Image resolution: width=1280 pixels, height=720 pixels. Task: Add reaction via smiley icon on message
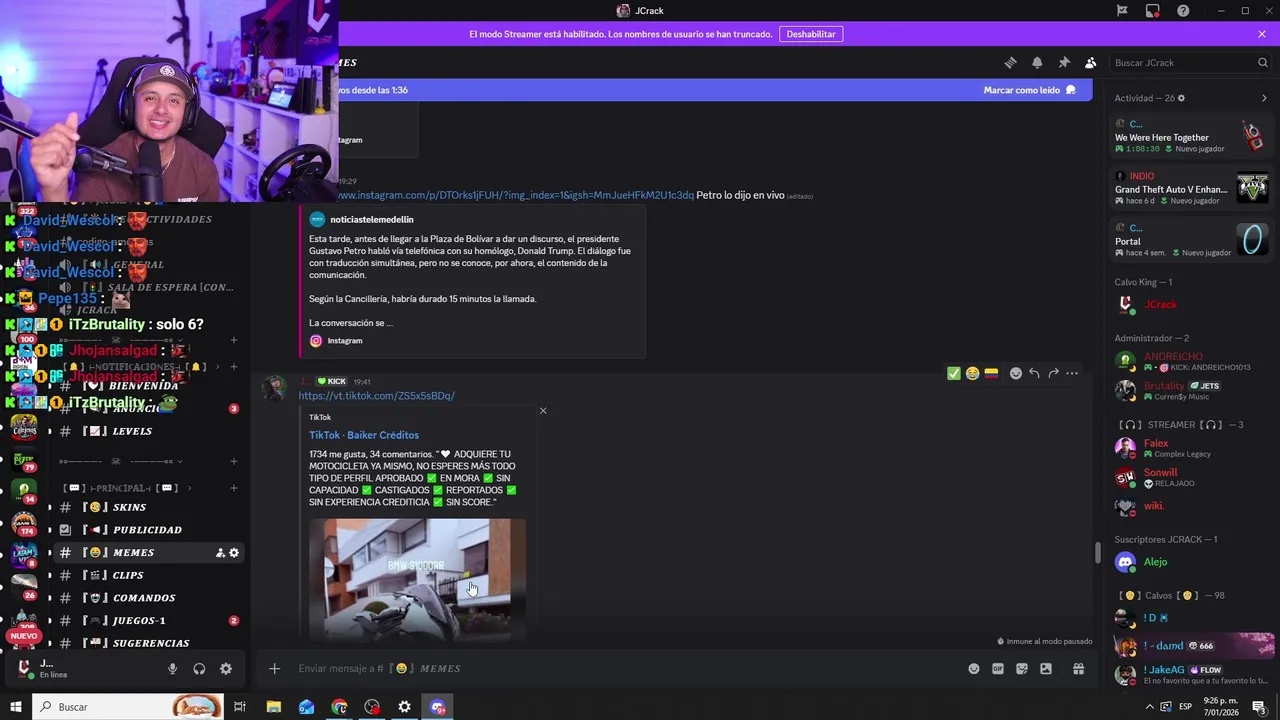pyautogui.click(x=1016, y=373)
